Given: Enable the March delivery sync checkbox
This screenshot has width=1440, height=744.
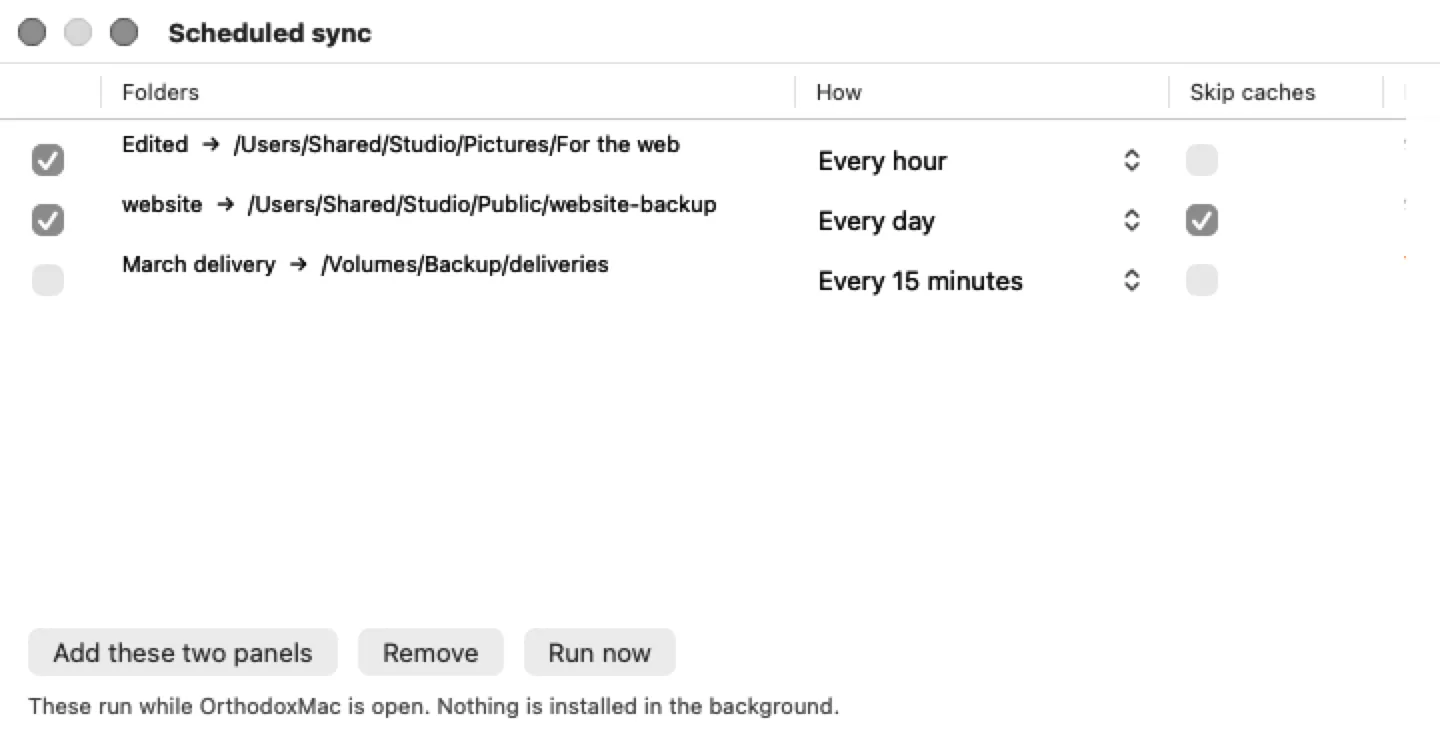Looking at the screenshot, I should [x=48, y=280].
